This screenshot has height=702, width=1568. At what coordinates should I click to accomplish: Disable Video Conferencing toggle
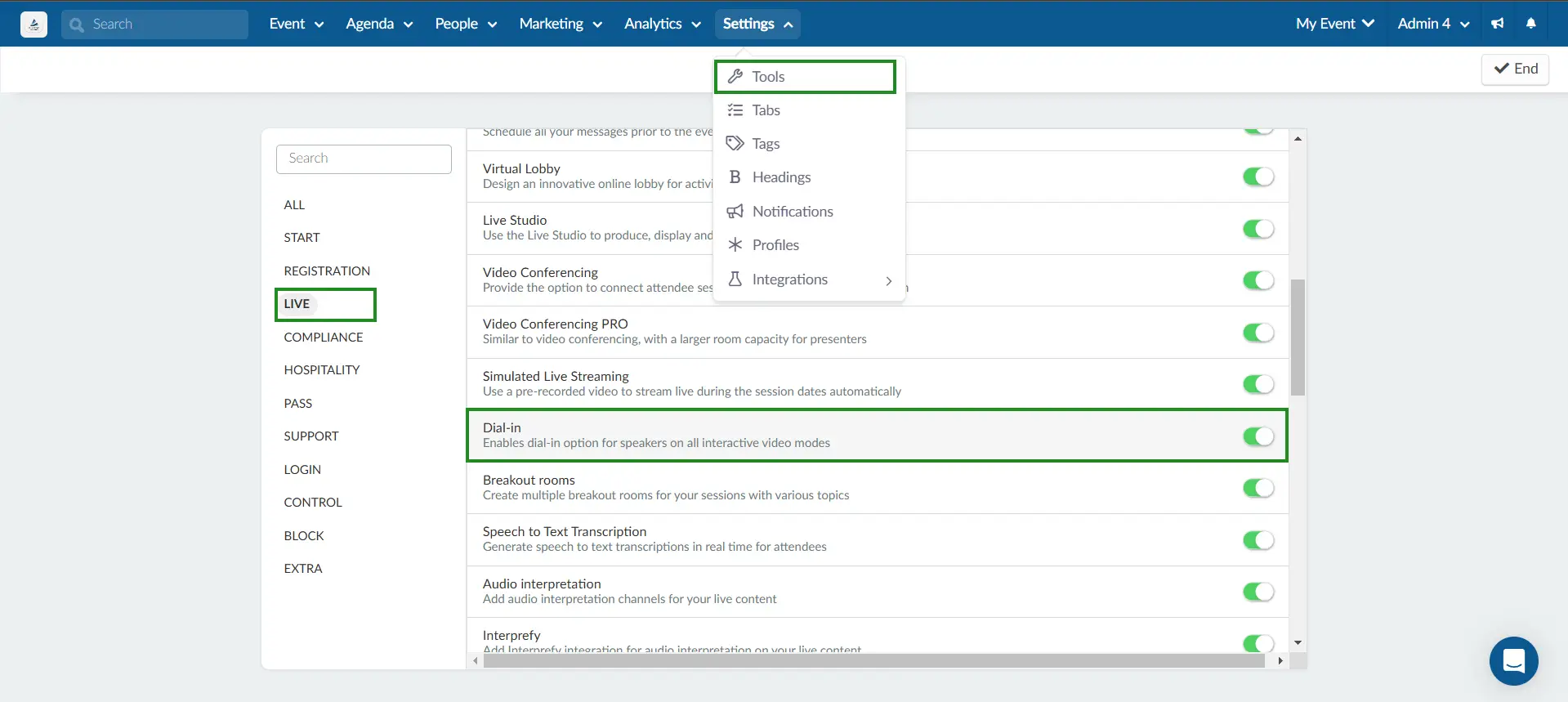1258,280
